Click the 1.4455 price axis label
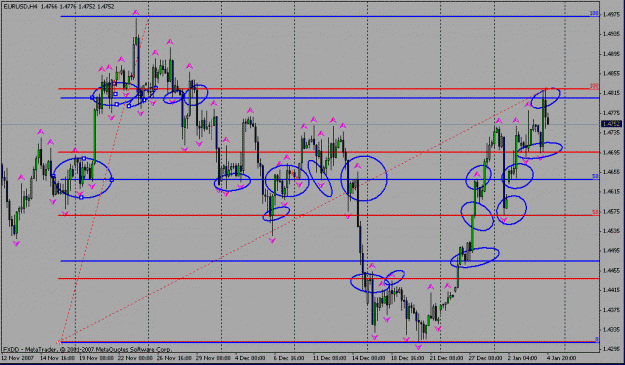 point(611,270)
